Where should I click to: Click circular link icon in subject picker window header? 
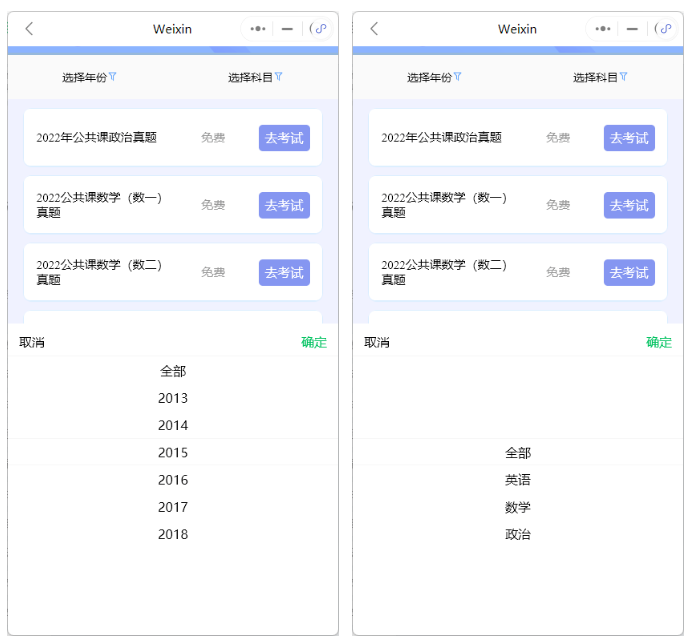[x=665, y=29]
